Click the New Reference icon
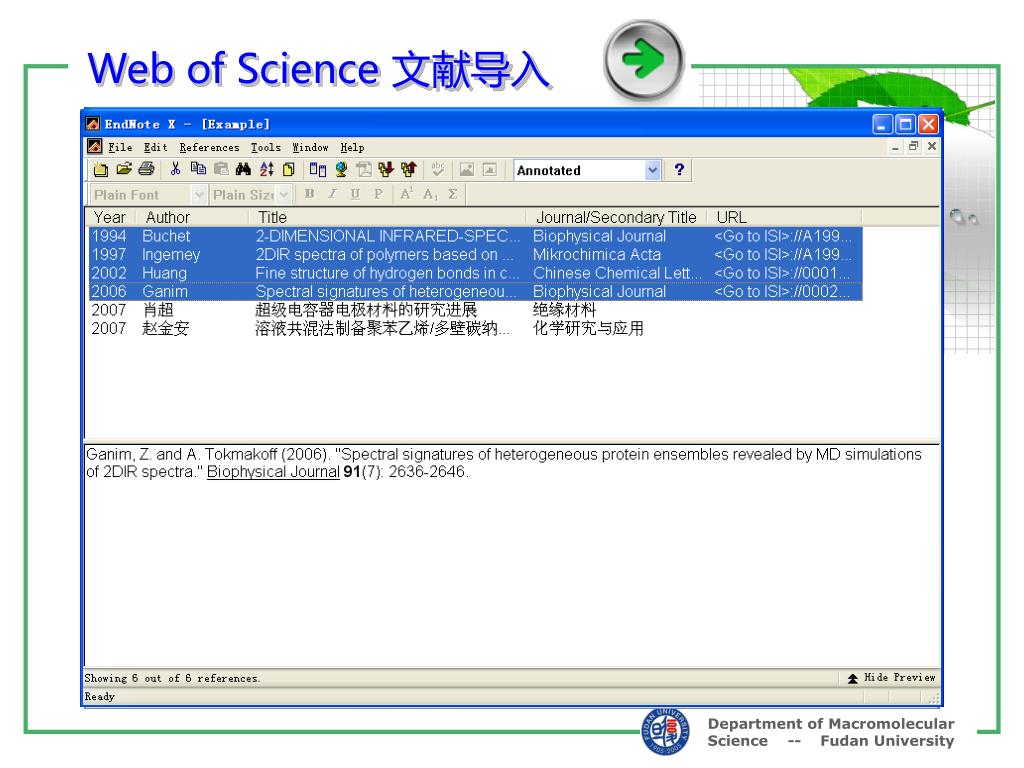Image resolution: width=1024 pixels, height=768 pixels. 289,170
